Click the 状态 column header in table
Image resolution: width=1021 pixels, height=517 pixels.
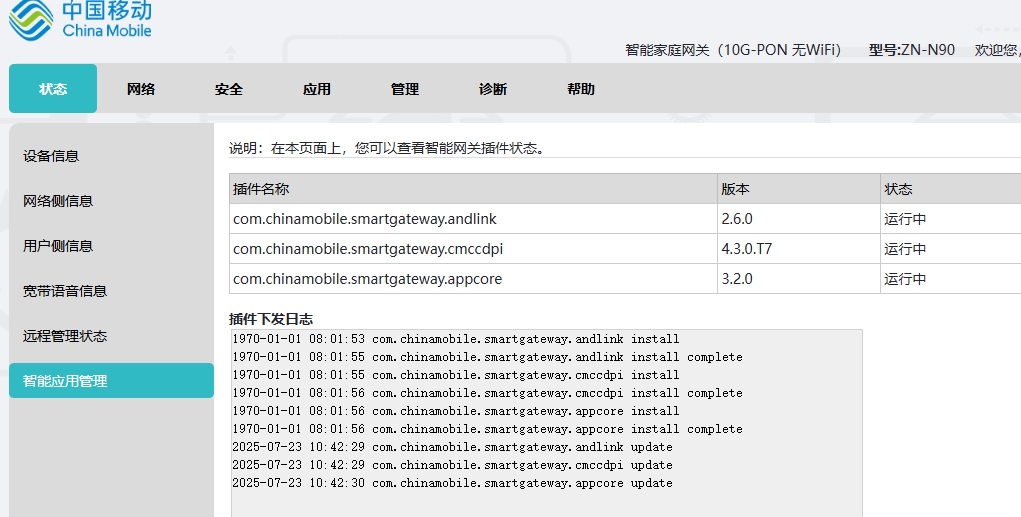pyautogui.click(x=951, y=189)
